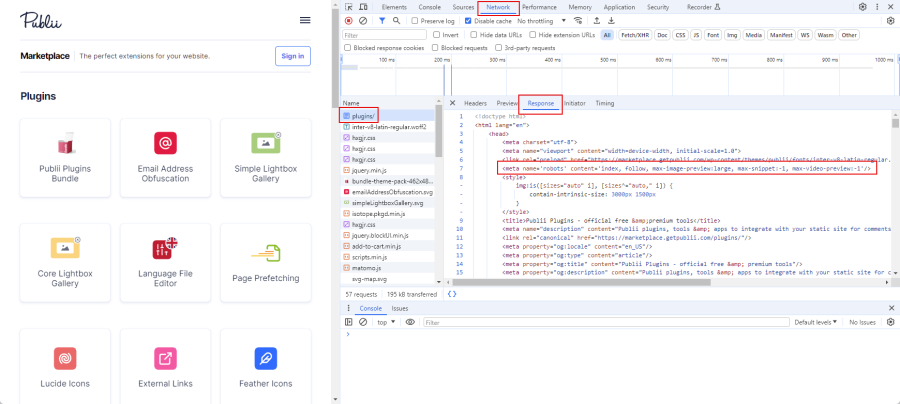Switch to the Issues drawer tab
The width and height of the screenshot is (900, 404).
point(400,308)
